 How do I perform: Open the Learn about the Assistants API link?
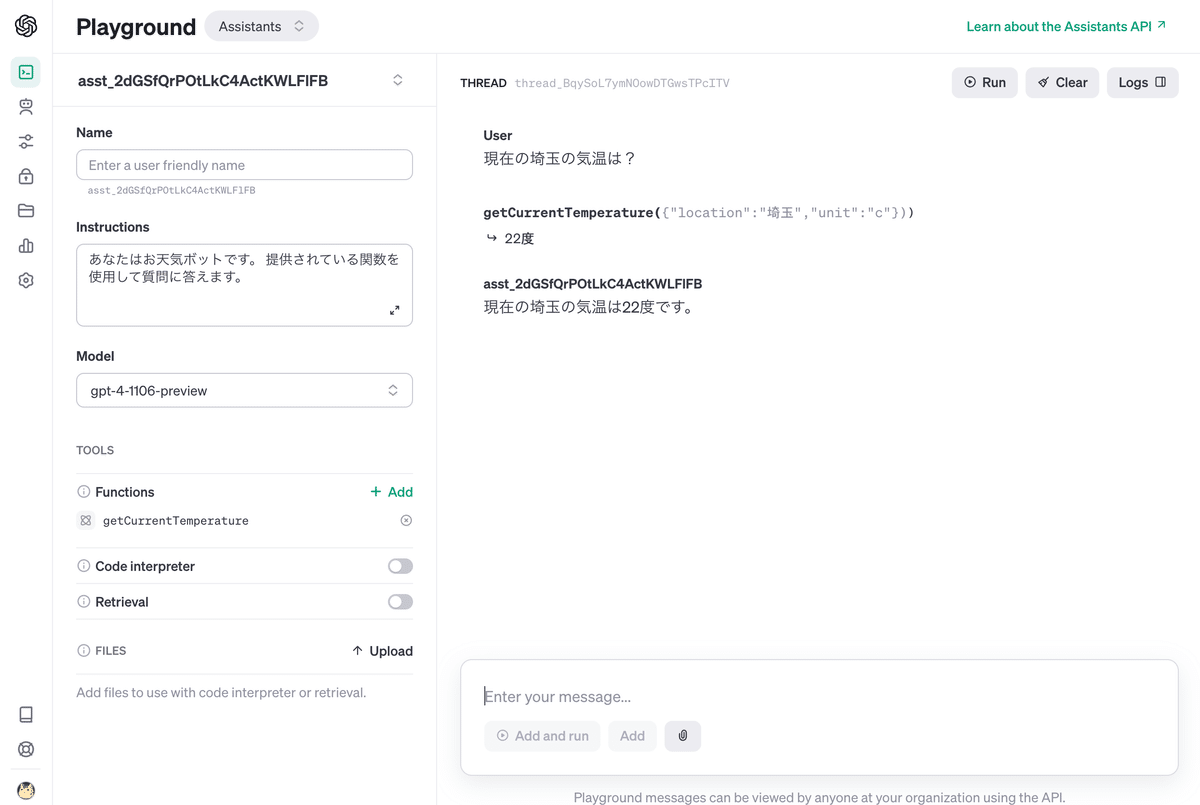(1060, 25)
